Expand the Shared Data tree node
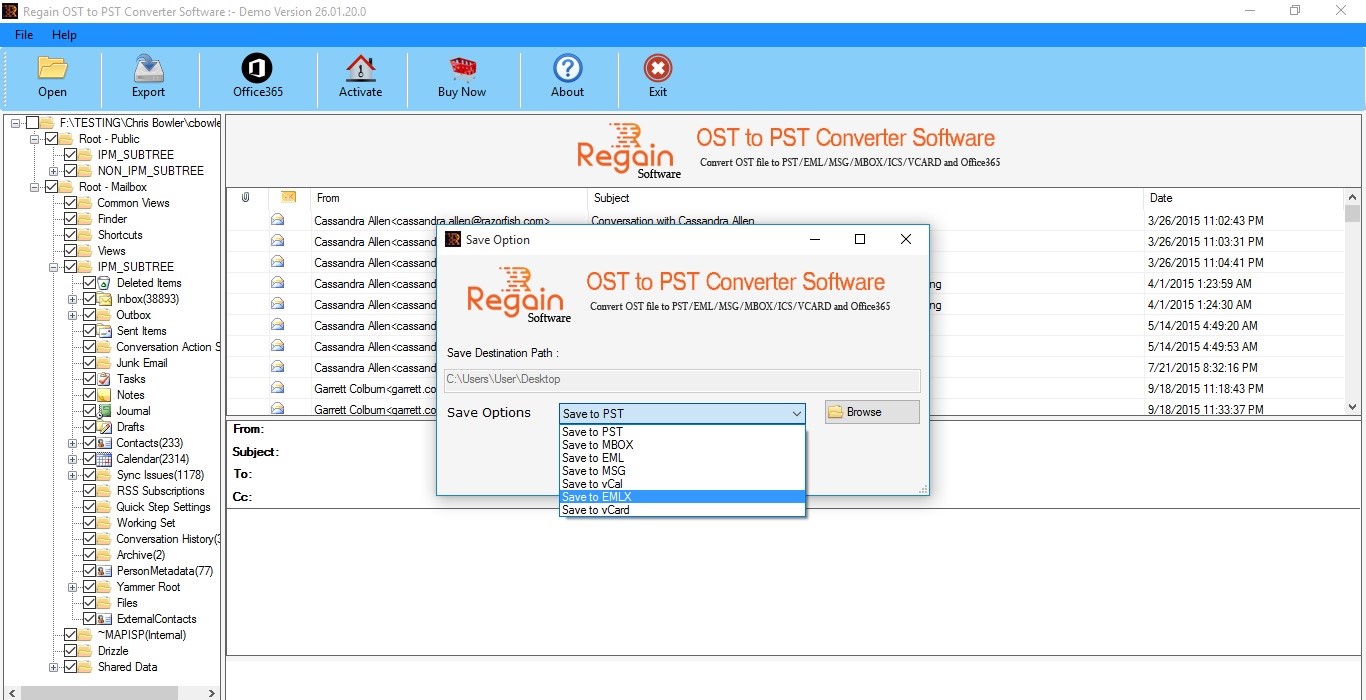 coord(53,667)
